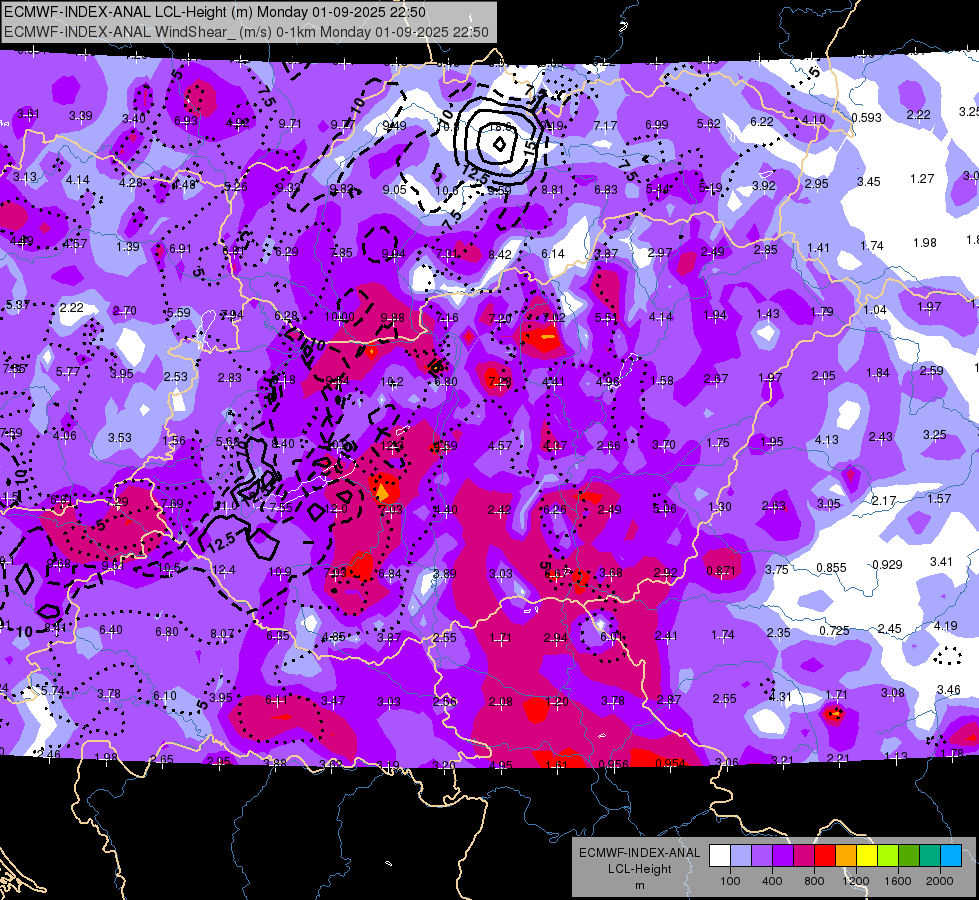Click the shear value 2.94
The height and width of the screenshot is (900, 979).
click(556, 638)
